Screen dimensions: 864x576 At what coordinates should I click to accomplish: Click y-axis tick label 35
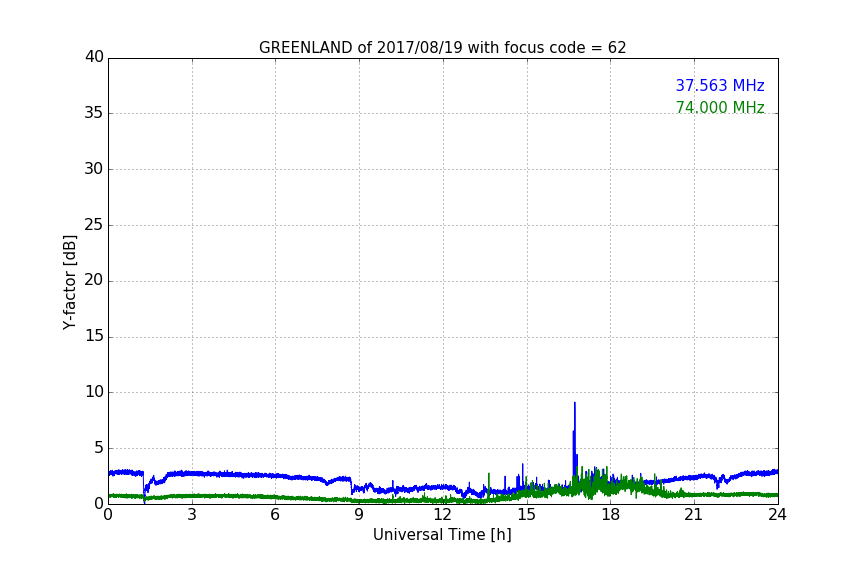tap(94, 113)
